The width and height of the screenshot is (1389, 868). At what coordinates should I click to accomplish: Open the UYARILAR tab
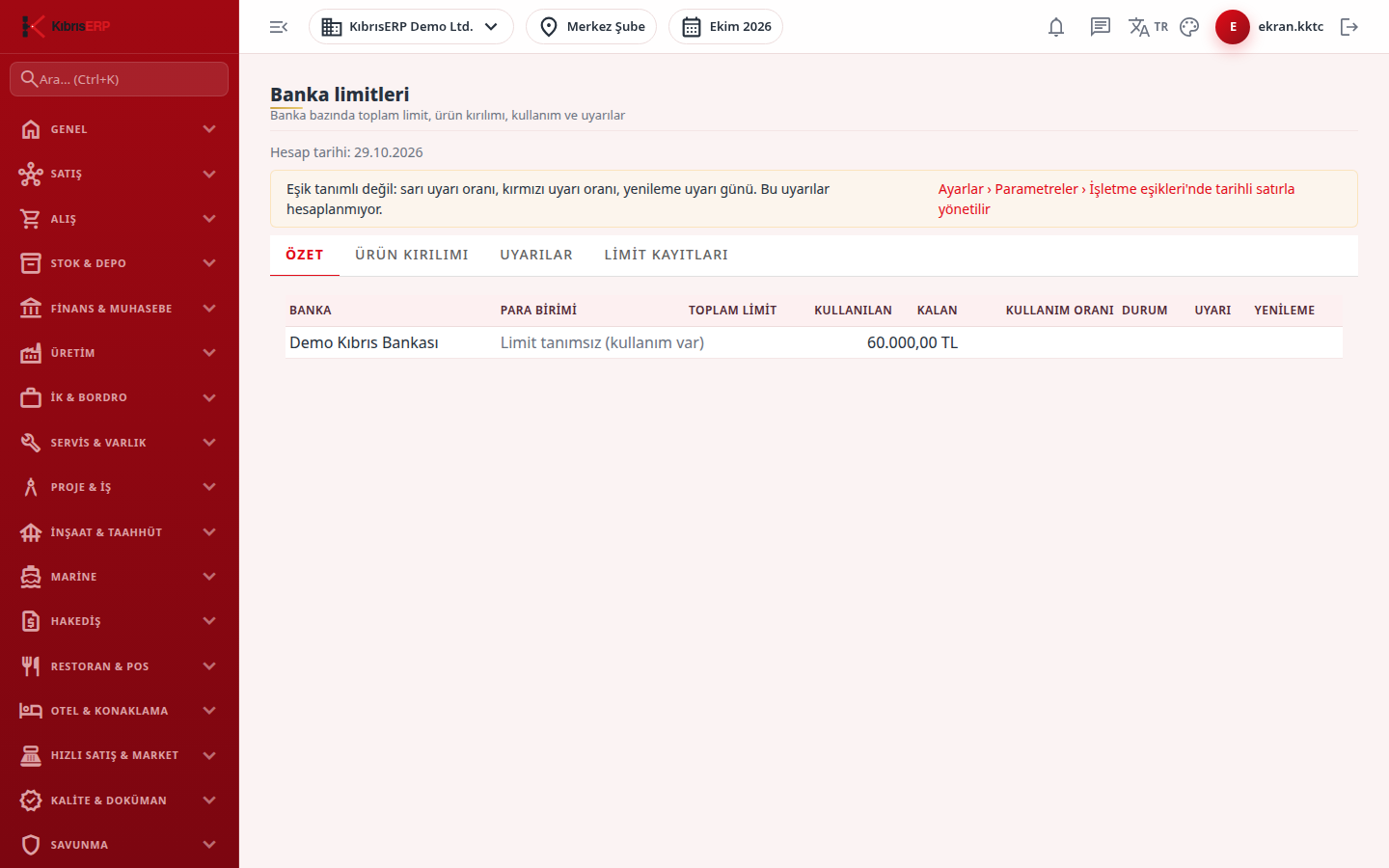pyautogui.click(x=536, y=255)
